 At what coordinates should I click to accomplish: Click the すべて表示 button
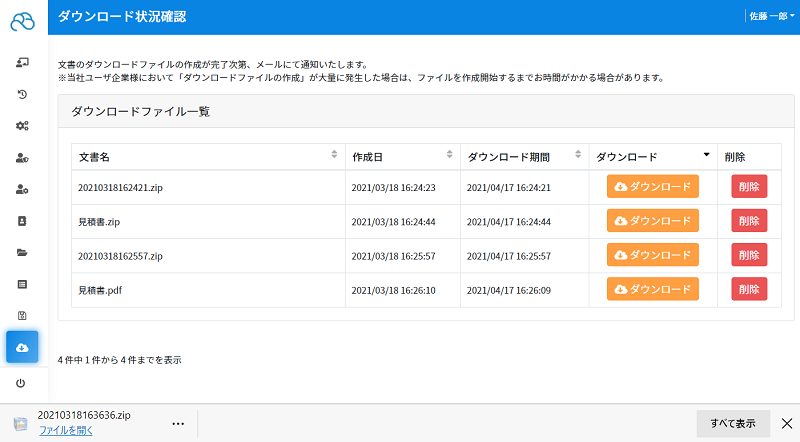tap(733, 424)
